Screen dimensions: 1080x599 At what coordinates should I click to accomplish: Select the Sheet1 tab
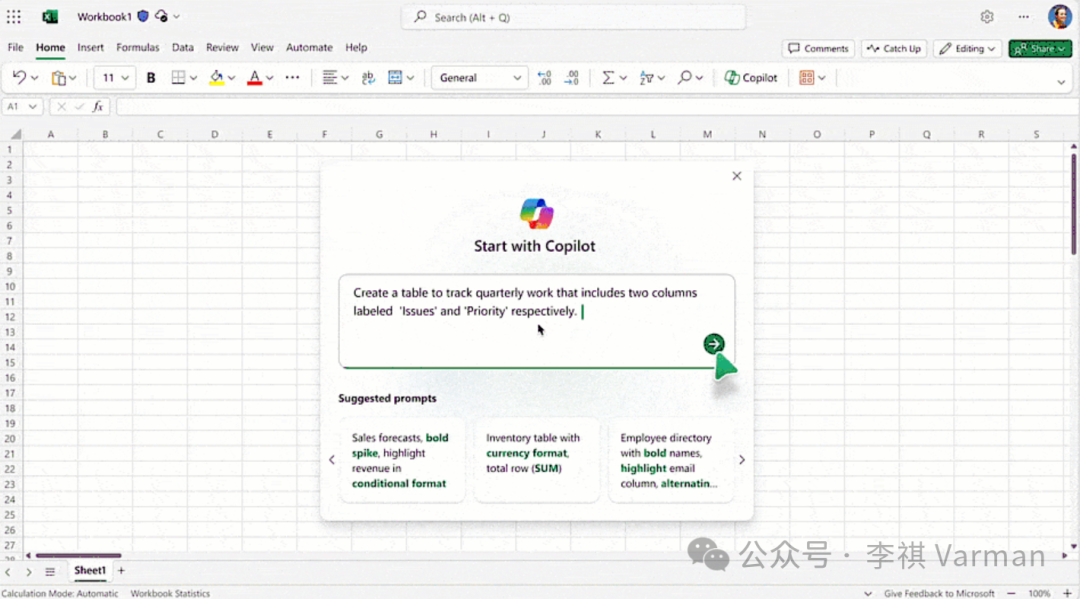(90, 570)
